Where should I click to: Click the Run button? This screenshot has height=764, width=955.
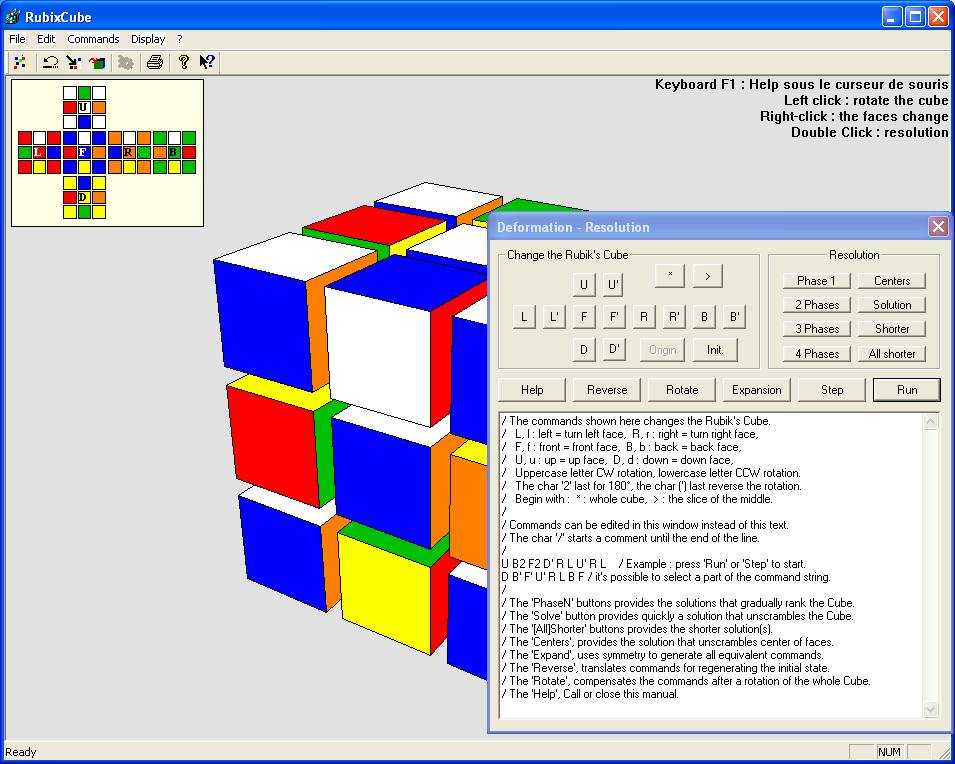pyautogui.click(x=907, y=390)
